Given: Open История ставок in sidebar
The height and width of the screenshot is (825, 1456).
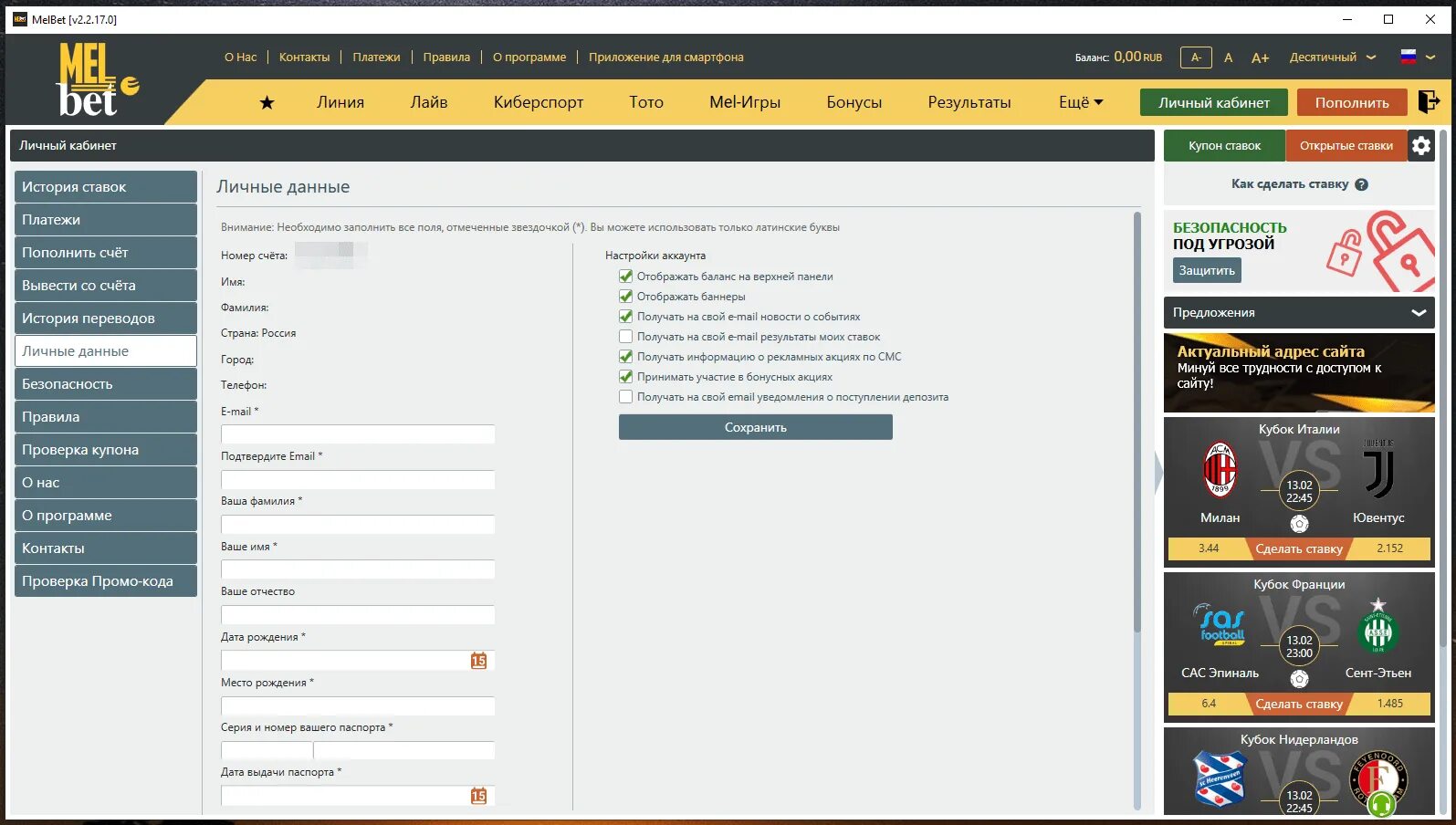Looking at the screenshot, I should 106,187.
